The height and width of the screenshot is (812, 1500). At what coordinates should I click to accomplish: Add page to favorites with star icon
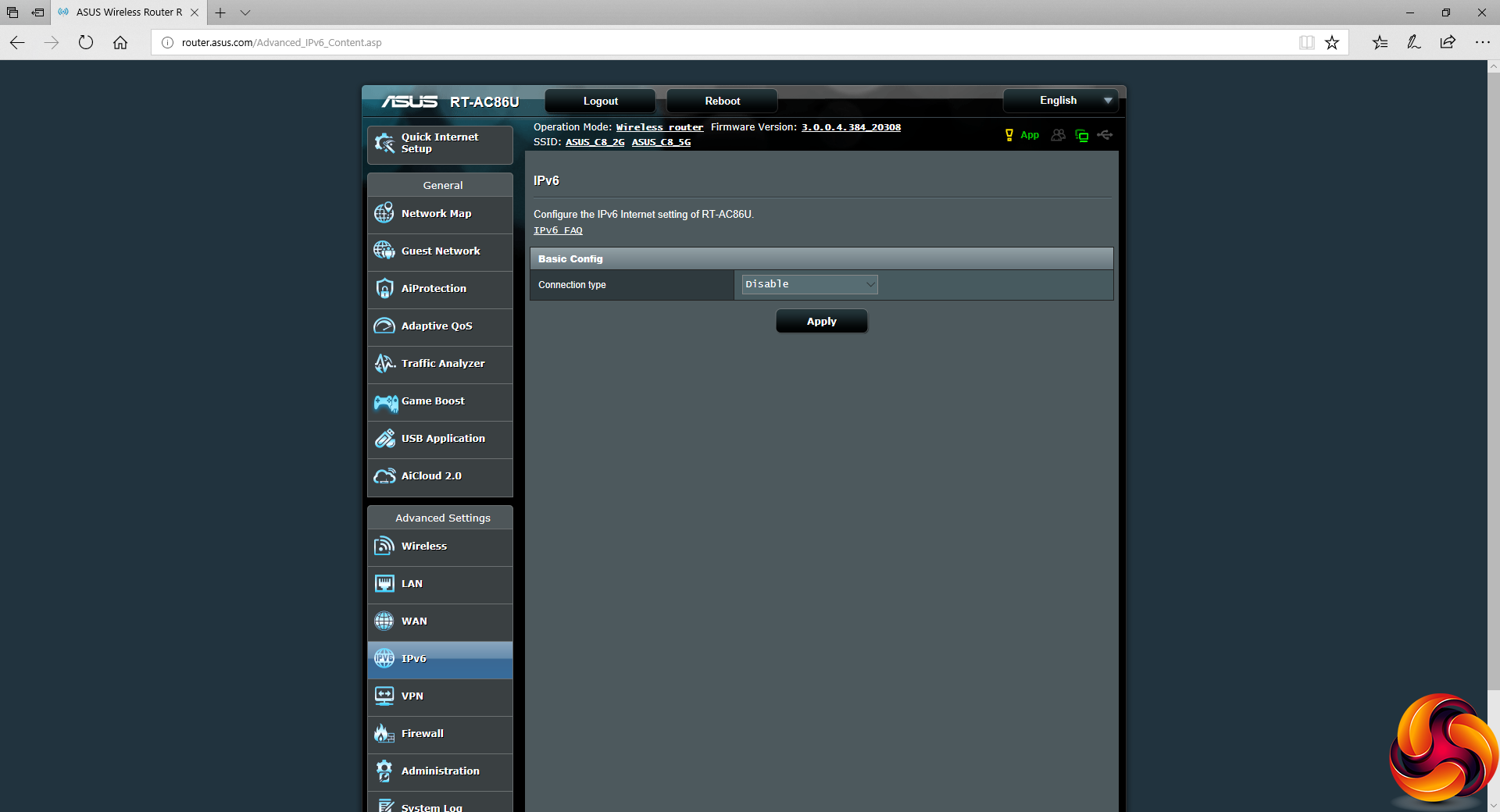1332,42
